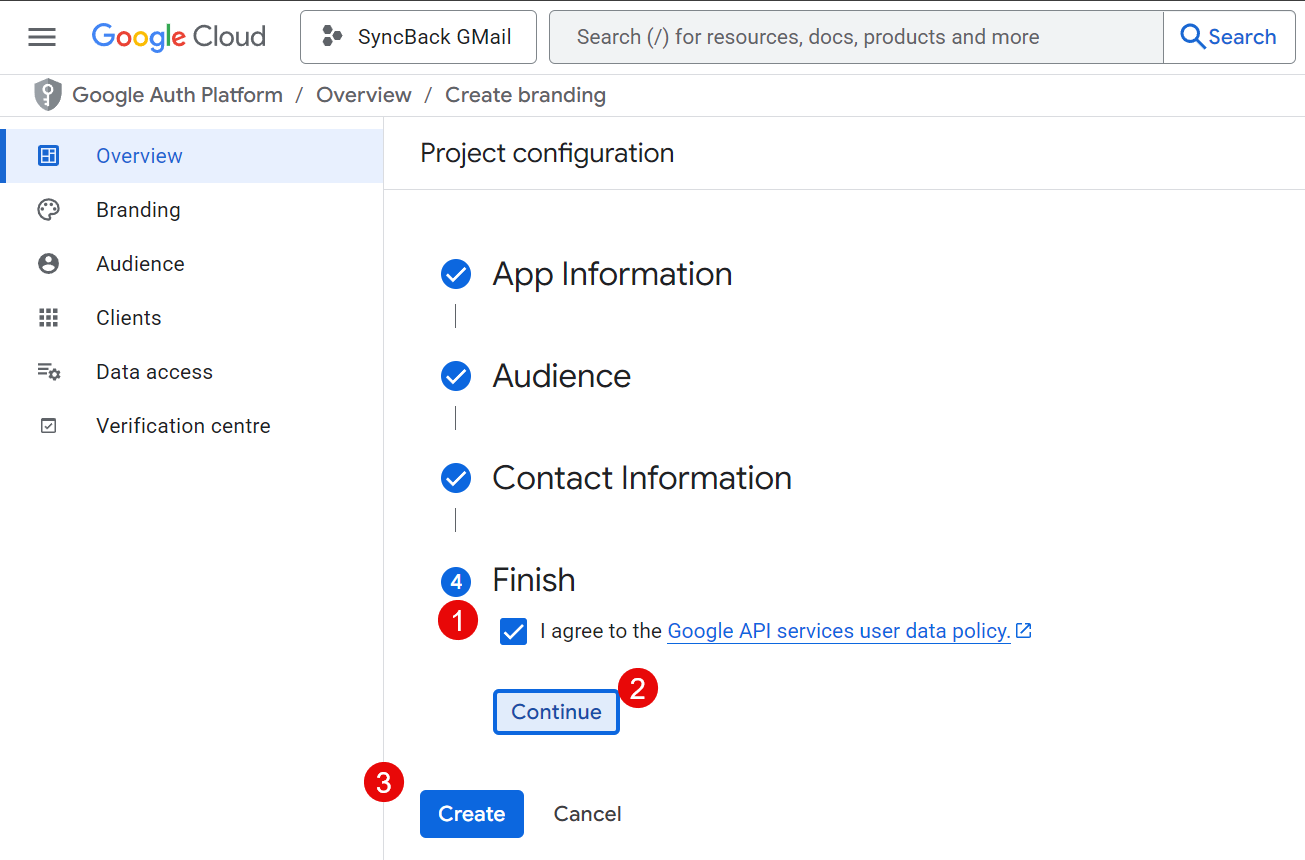The height and width of the screenshot is (860, 1305).
Task: Expand the Contact Information step
Action: [641, 478]
